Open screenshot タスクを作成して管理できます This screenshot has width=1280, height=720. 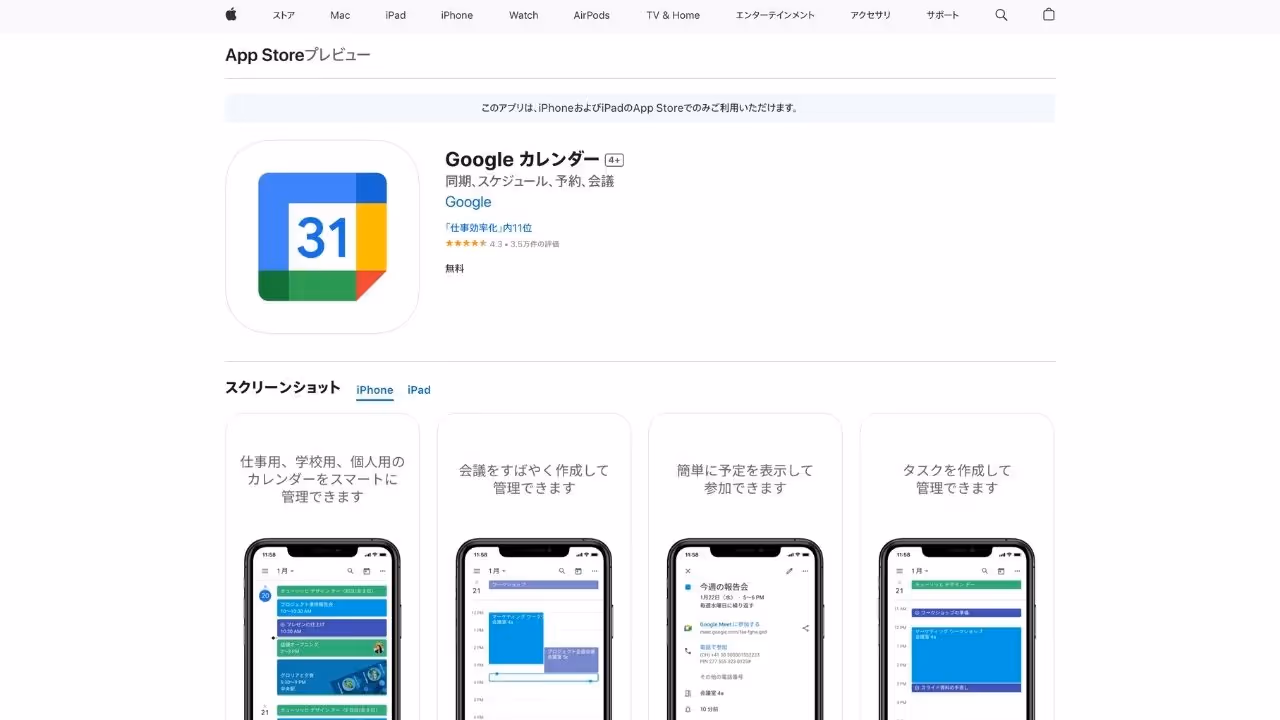click(957, 567)
